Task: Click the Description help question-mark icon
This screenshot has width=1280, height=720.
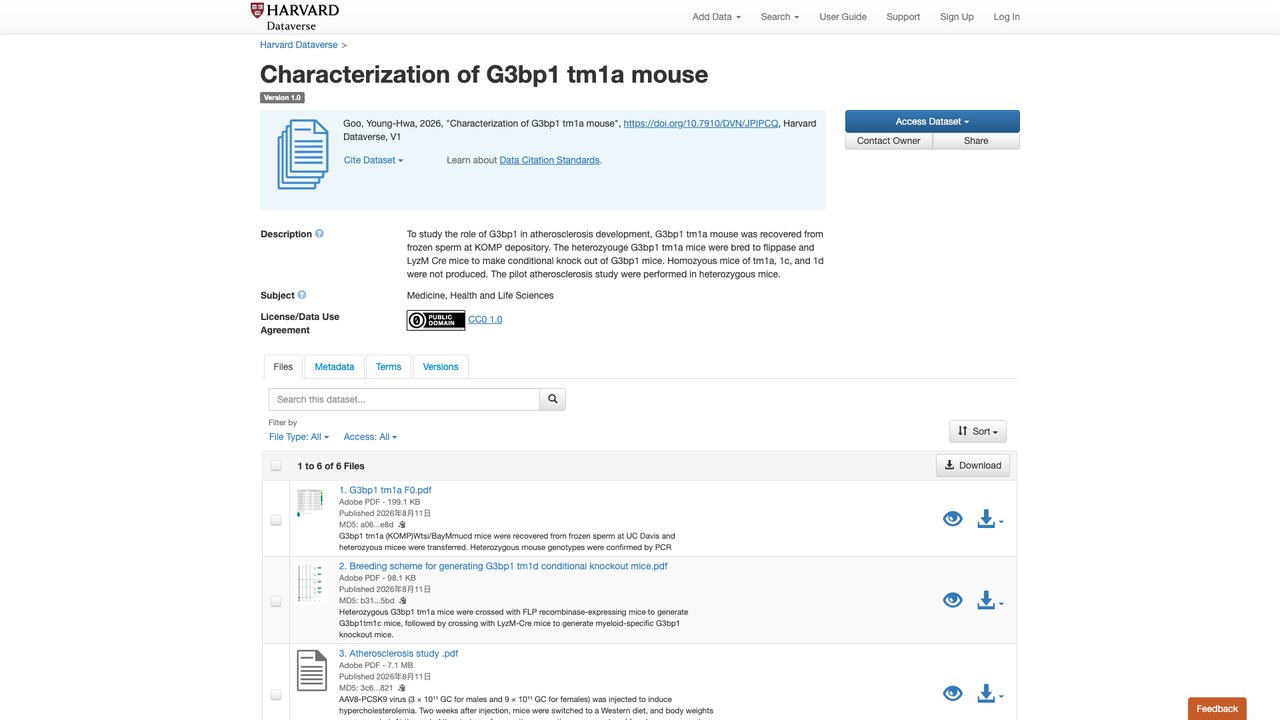Action: point(320,234)
